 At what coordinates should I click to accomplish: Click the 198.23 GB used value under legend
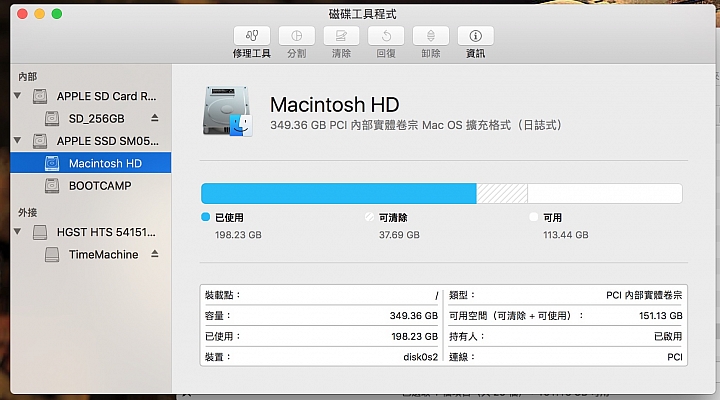point(238,235)
